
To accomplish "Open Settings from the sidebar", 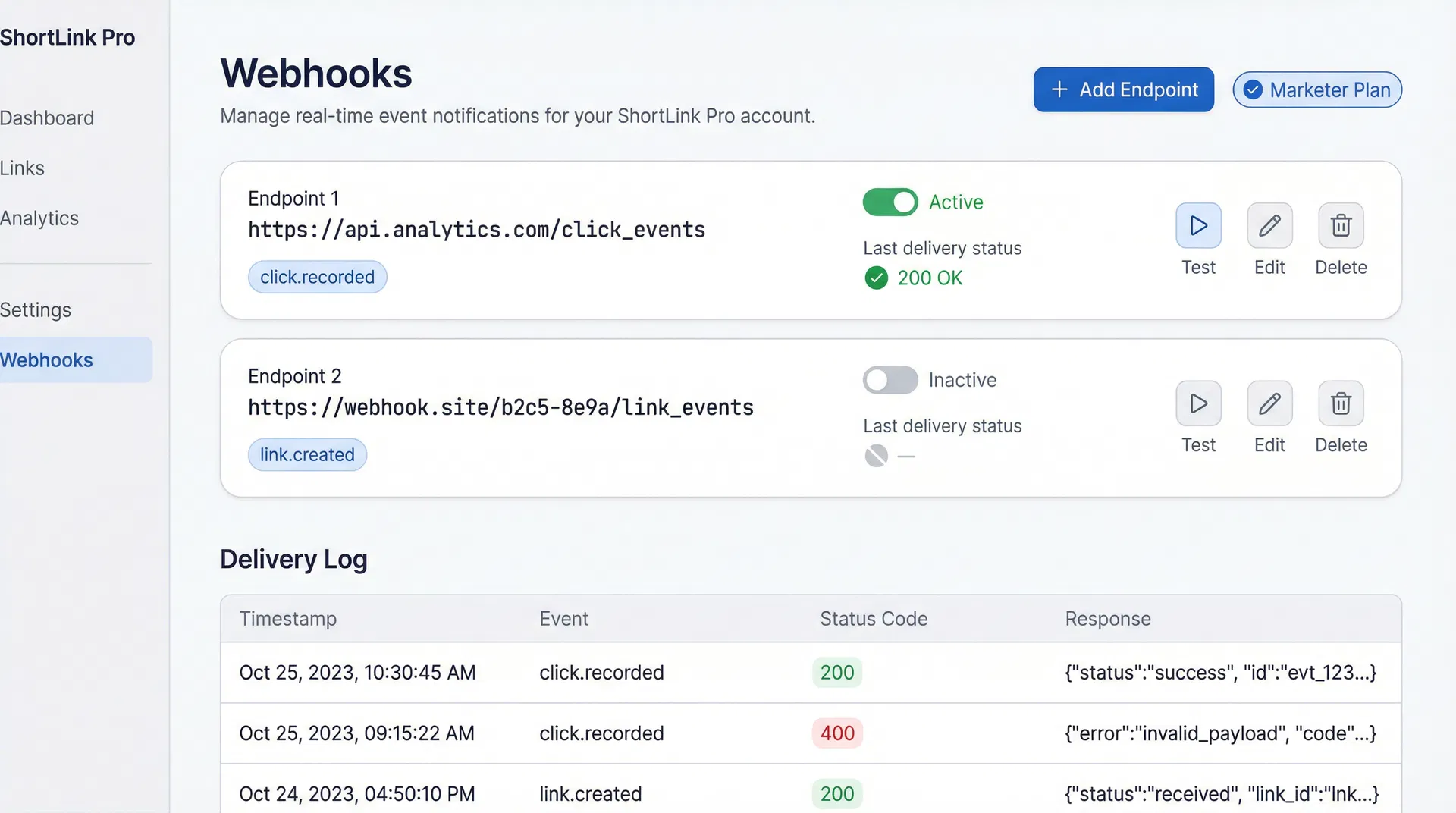I will coord(36,309).
